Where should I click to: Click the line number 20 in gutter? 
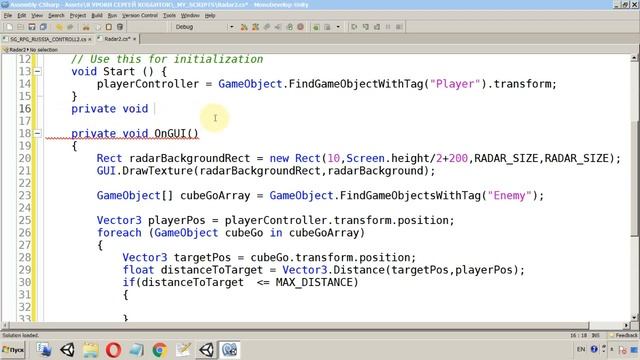coord(24,158)
